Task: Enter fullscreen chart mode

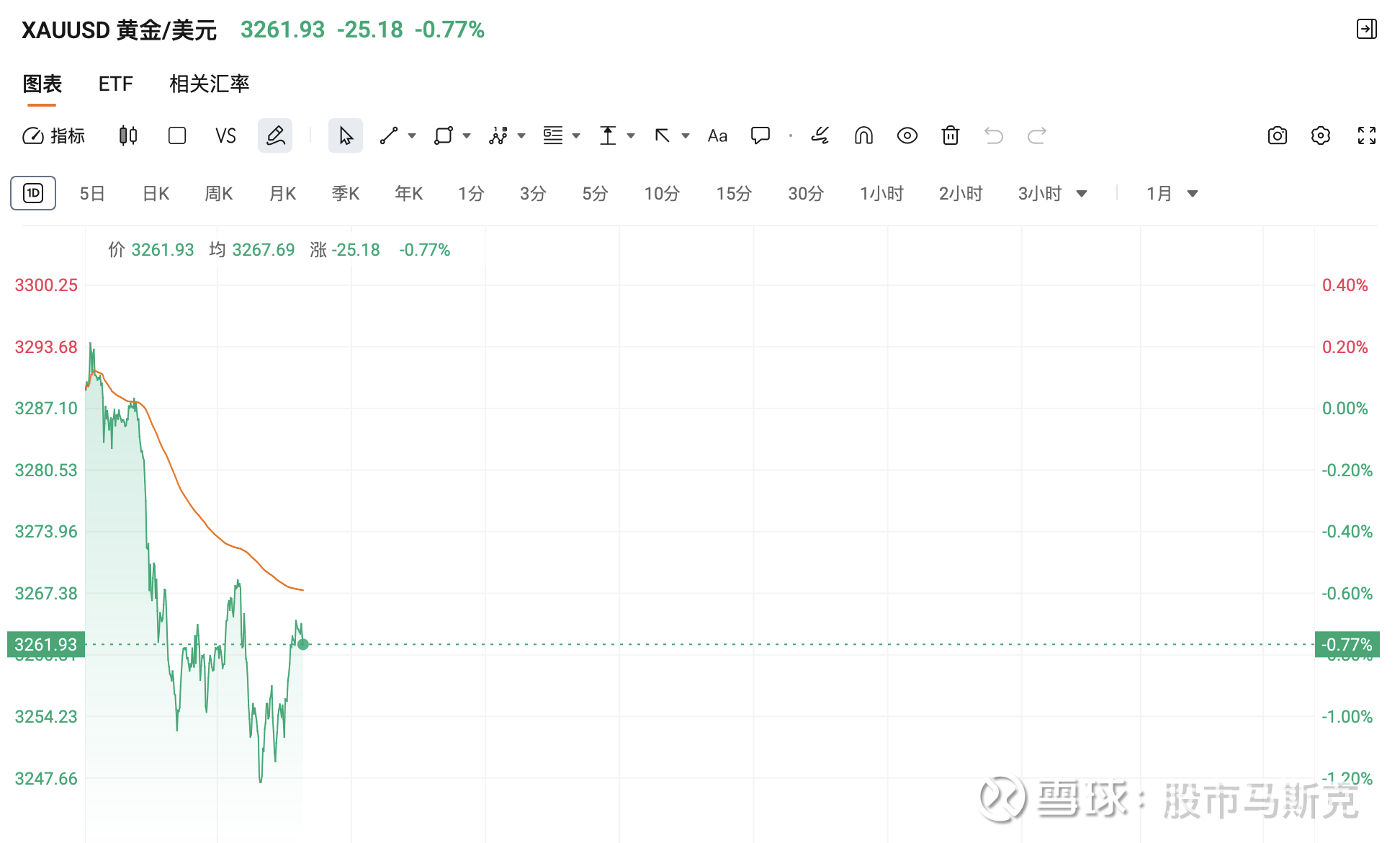Action: tap(1366, 135)
